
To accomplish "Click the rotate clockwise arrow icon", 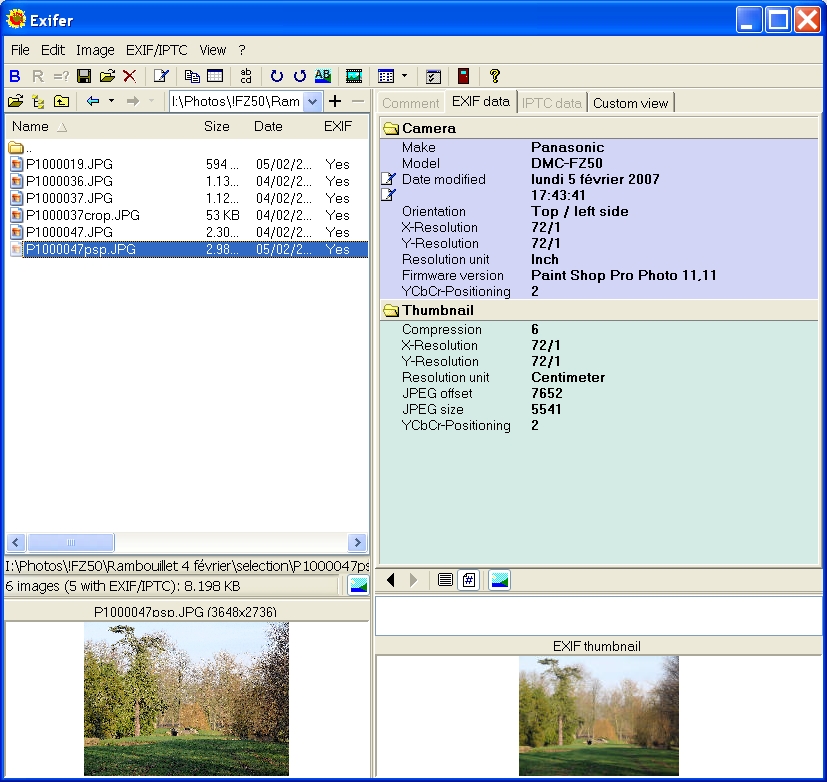I will coord(277,76).
